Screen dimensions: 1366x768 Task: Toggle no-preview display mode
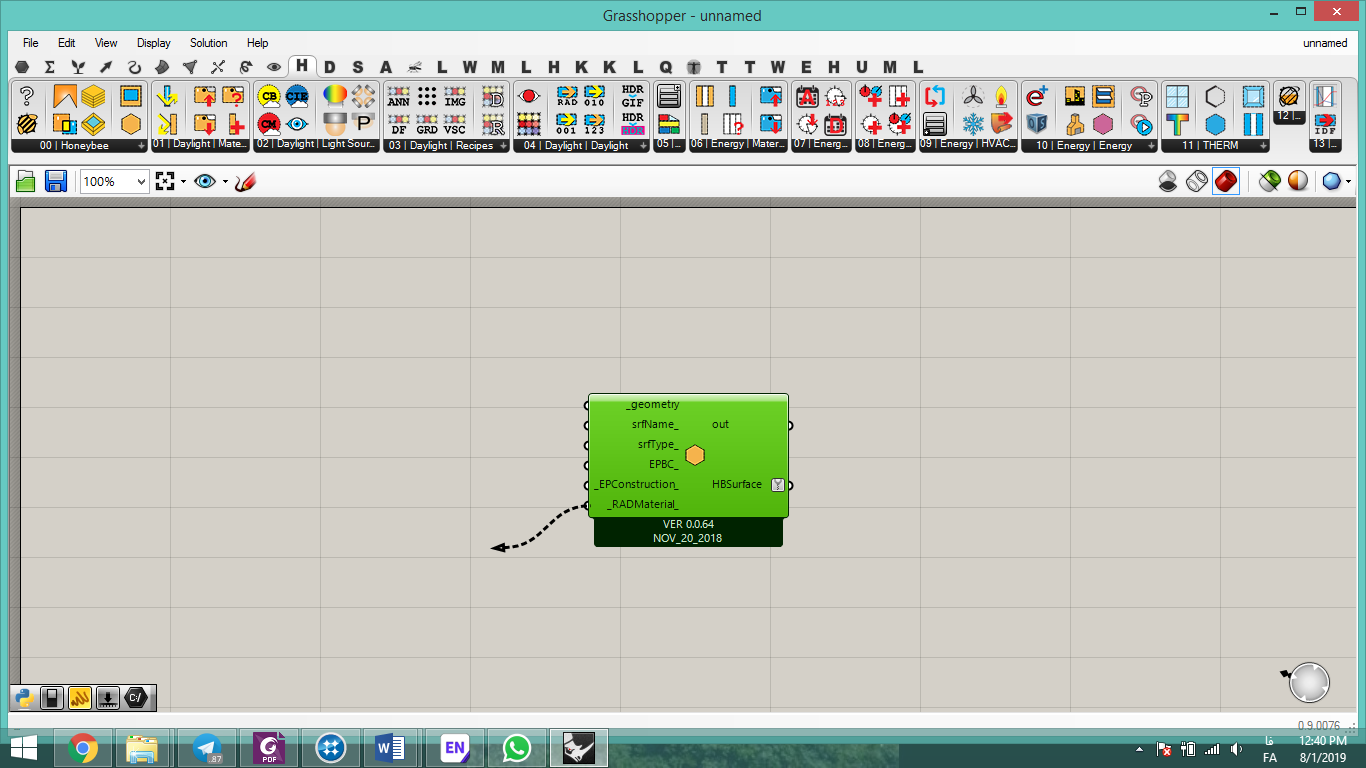point(1168,182)
